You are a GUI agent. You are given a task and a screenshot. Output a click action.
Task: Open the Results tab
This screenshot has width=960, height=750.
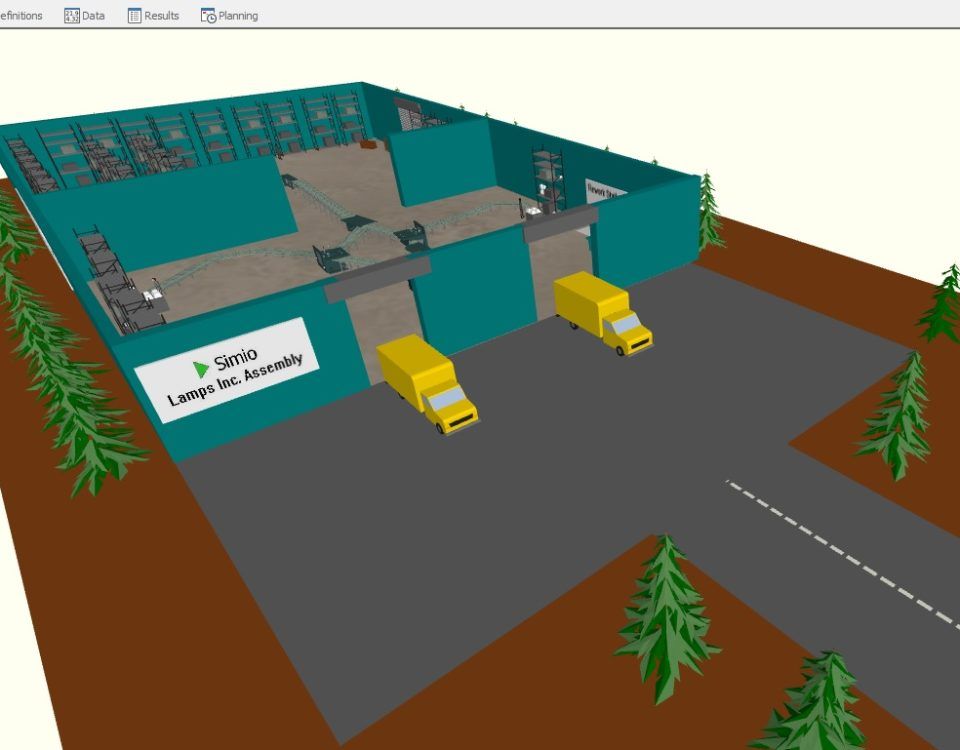161,16
